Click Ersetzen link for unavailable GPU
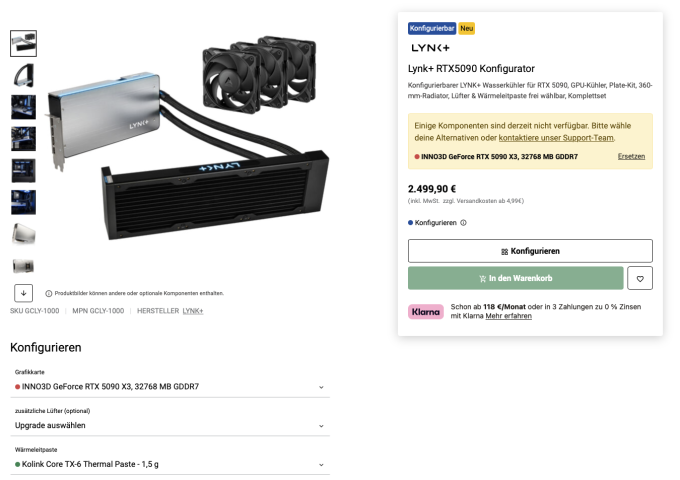 tap(631, 157)
